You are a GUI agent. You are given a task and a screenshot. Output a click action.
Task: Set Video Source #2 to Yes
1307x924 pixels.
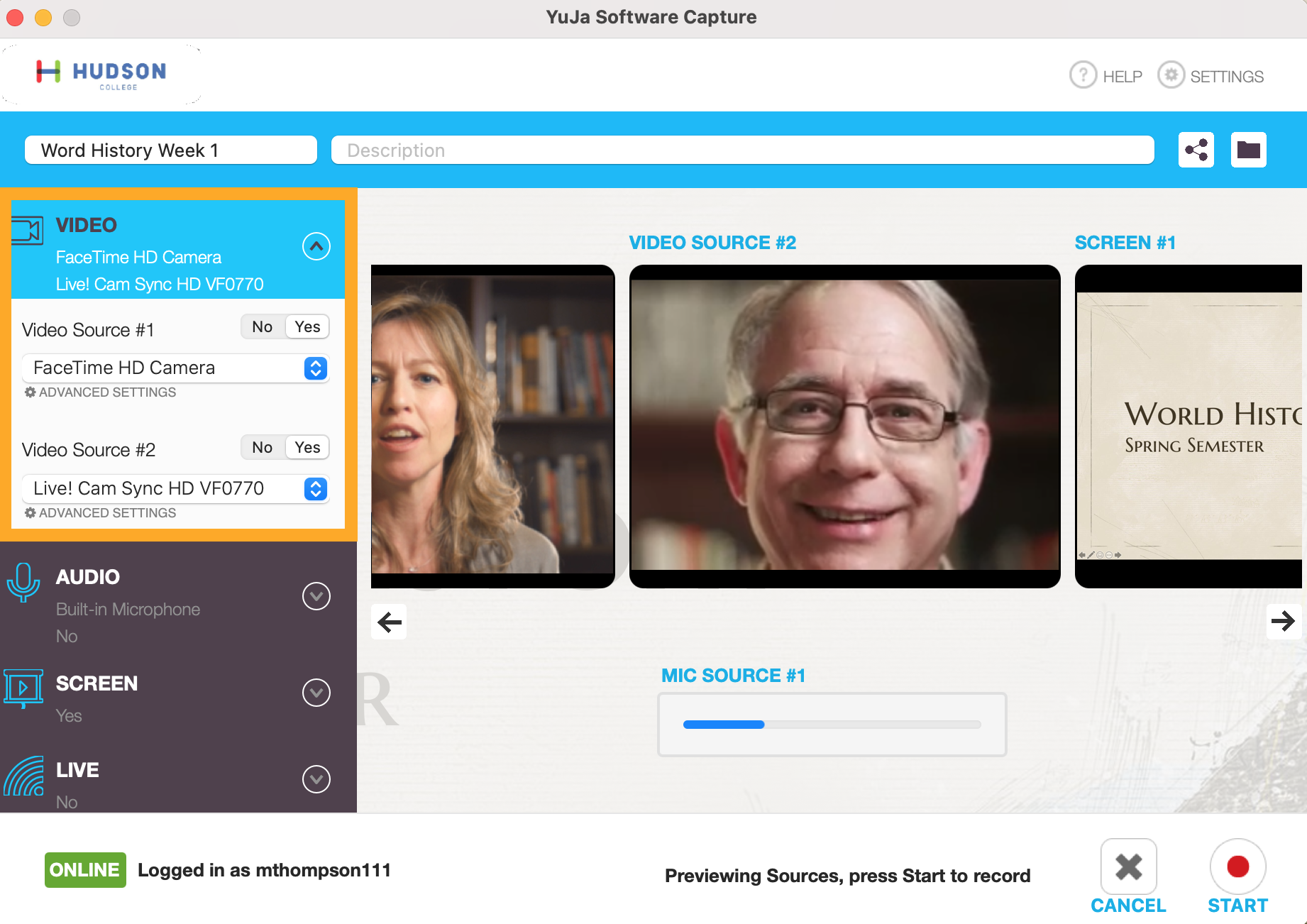[308, 447]
